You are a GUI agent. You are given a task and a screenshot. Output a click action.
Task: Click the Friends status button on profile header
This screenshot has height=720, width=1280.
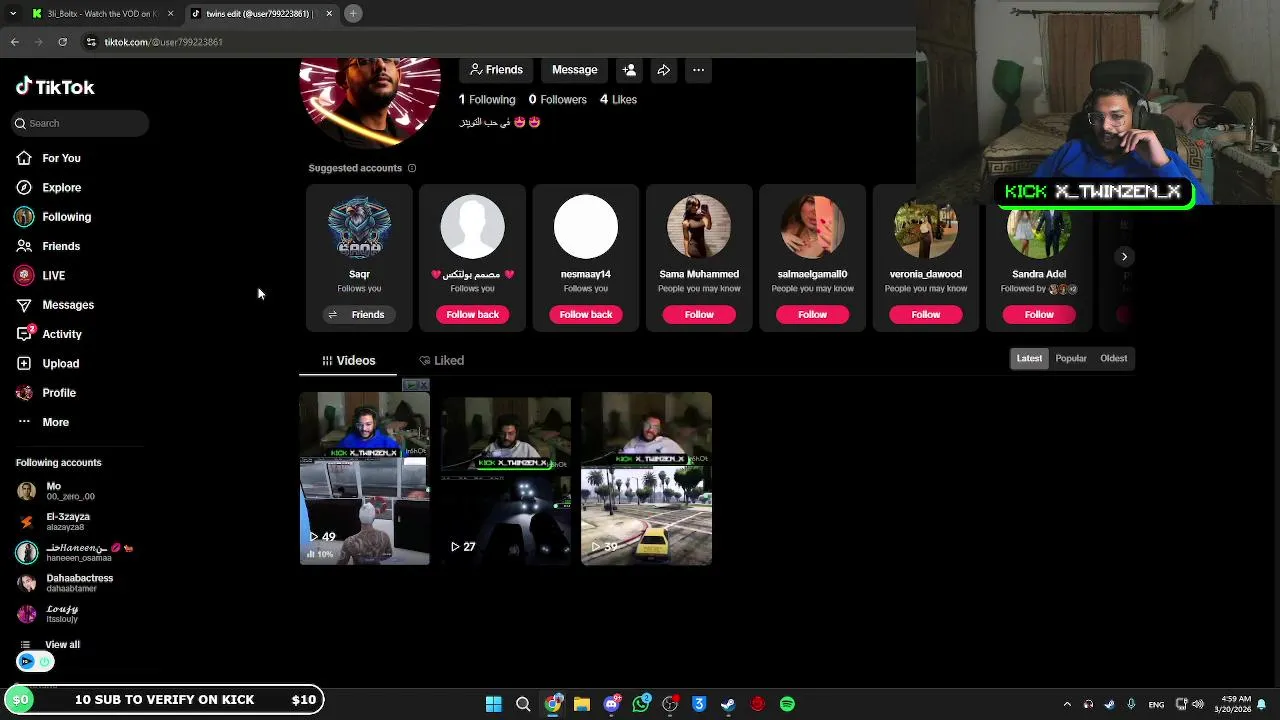pos(496,70)
